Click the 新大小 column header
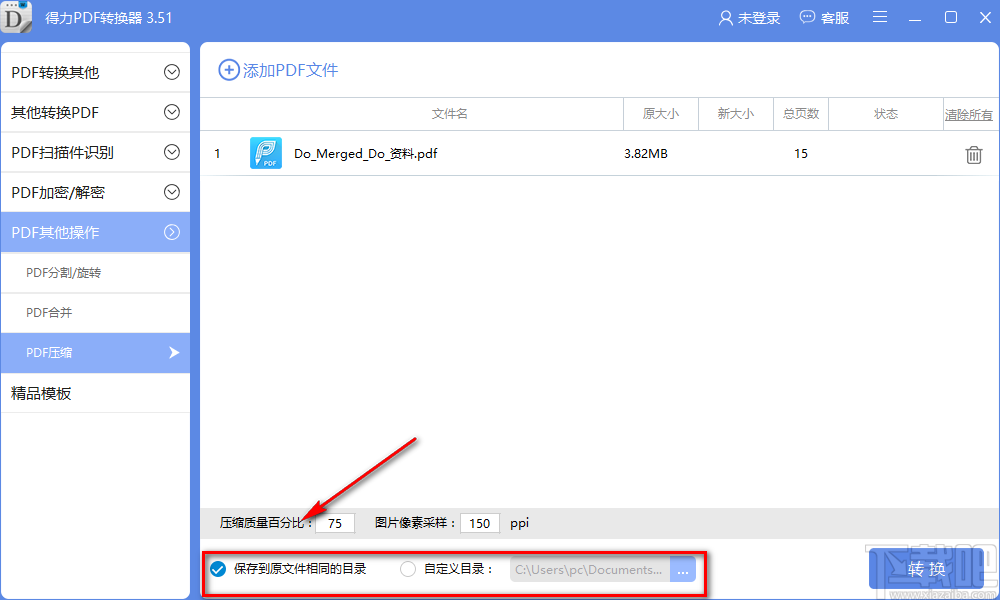The height and width of the screenshot is (600, 1000). pyautogui.click(x=736, y=113)
